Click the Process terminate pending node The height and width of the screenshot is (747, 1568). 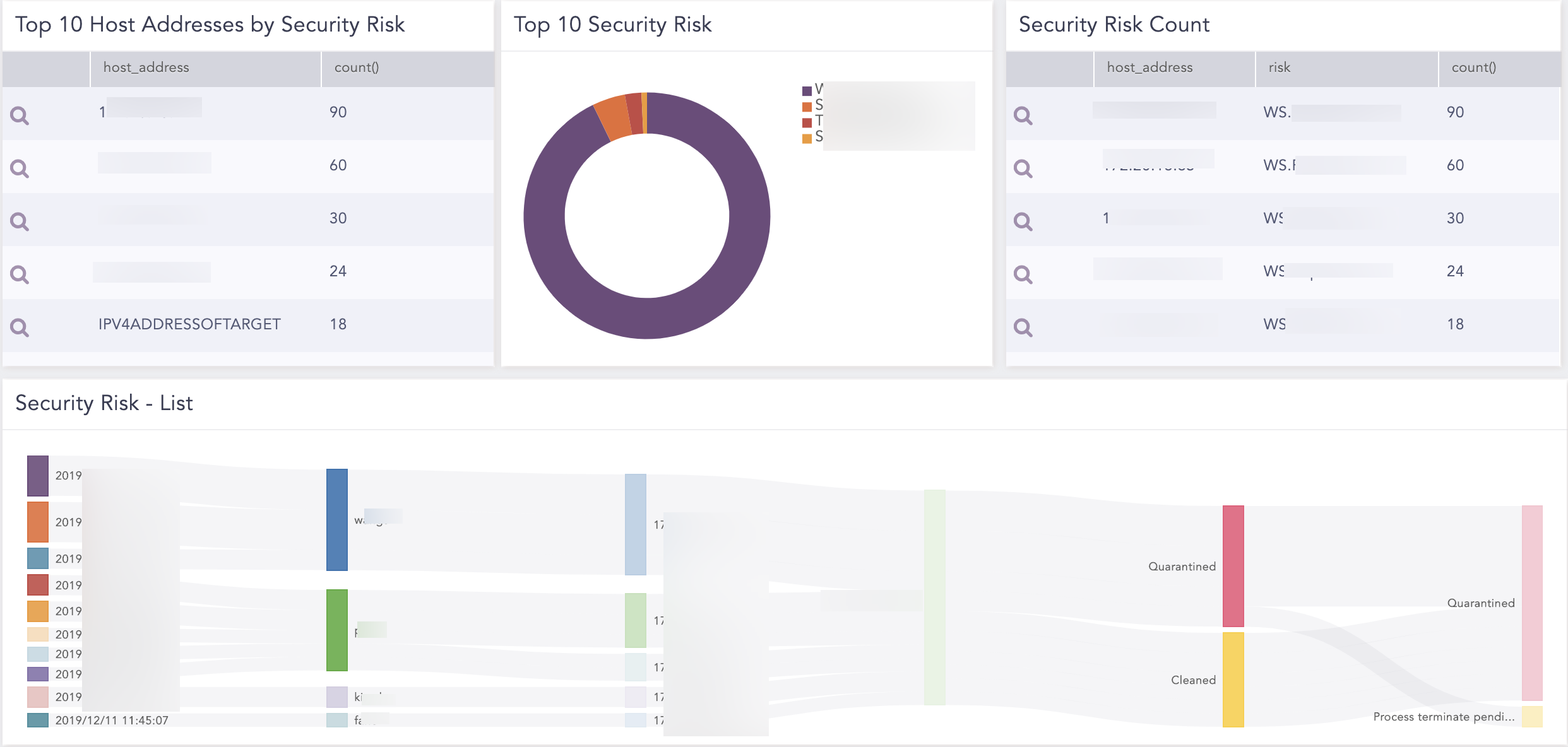click(1531, 717)
